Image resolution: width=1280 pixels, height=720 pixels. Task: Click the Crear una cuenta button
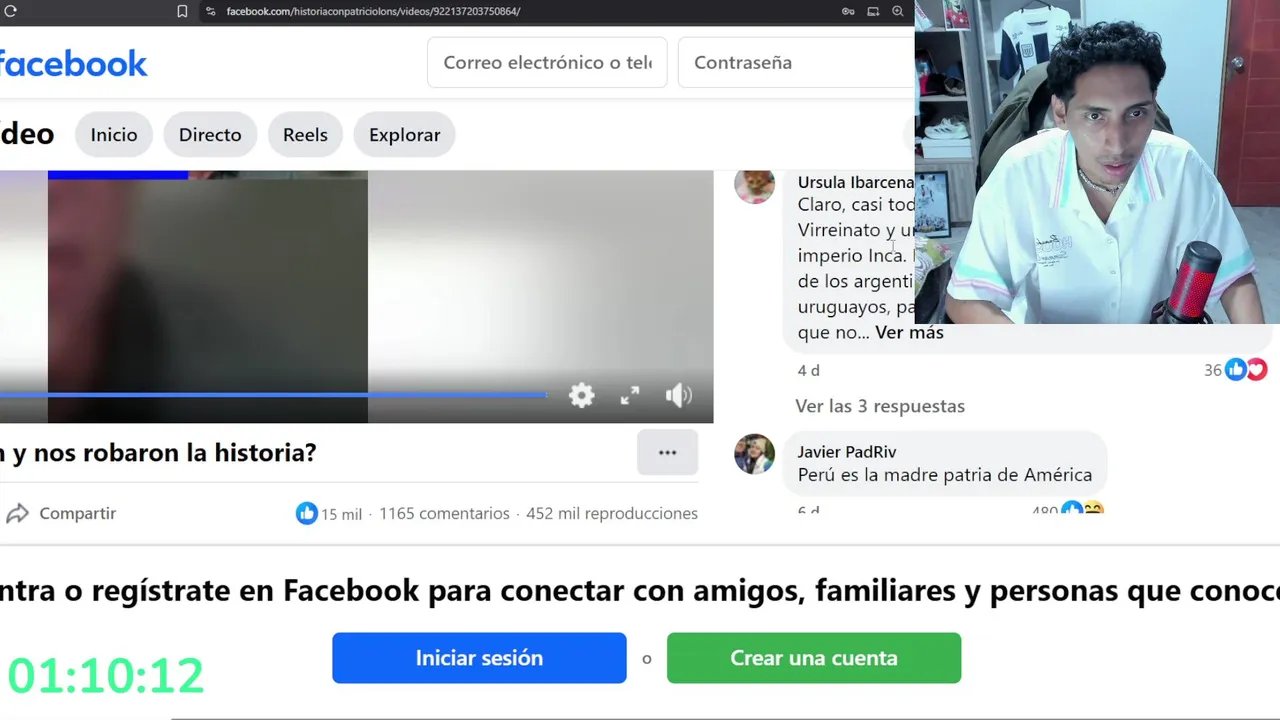[x=814, y=658]
